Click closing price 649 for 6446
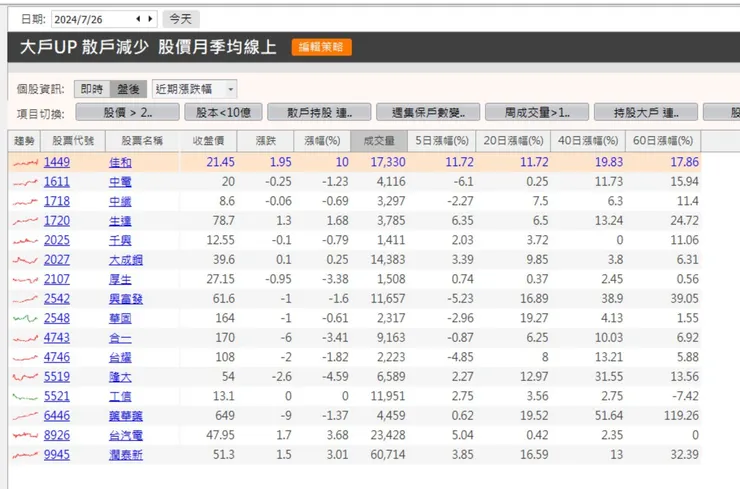Image resolution: width=740 pixels, height=489 pixels. (x=225, y=415)
